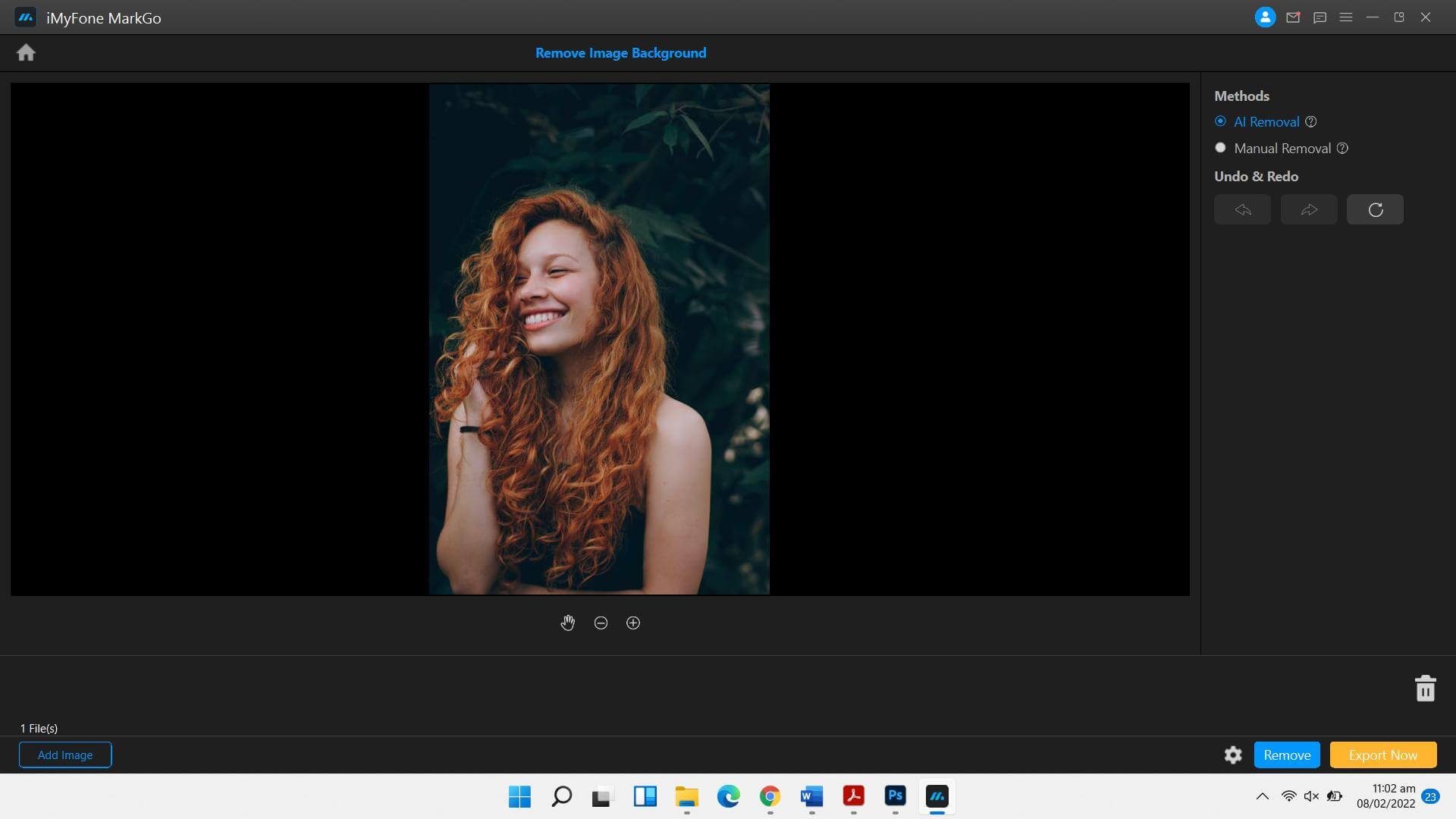1456x819 pixels.
Task: Select the Hand/Pan tool
Action: coord(567,622)
